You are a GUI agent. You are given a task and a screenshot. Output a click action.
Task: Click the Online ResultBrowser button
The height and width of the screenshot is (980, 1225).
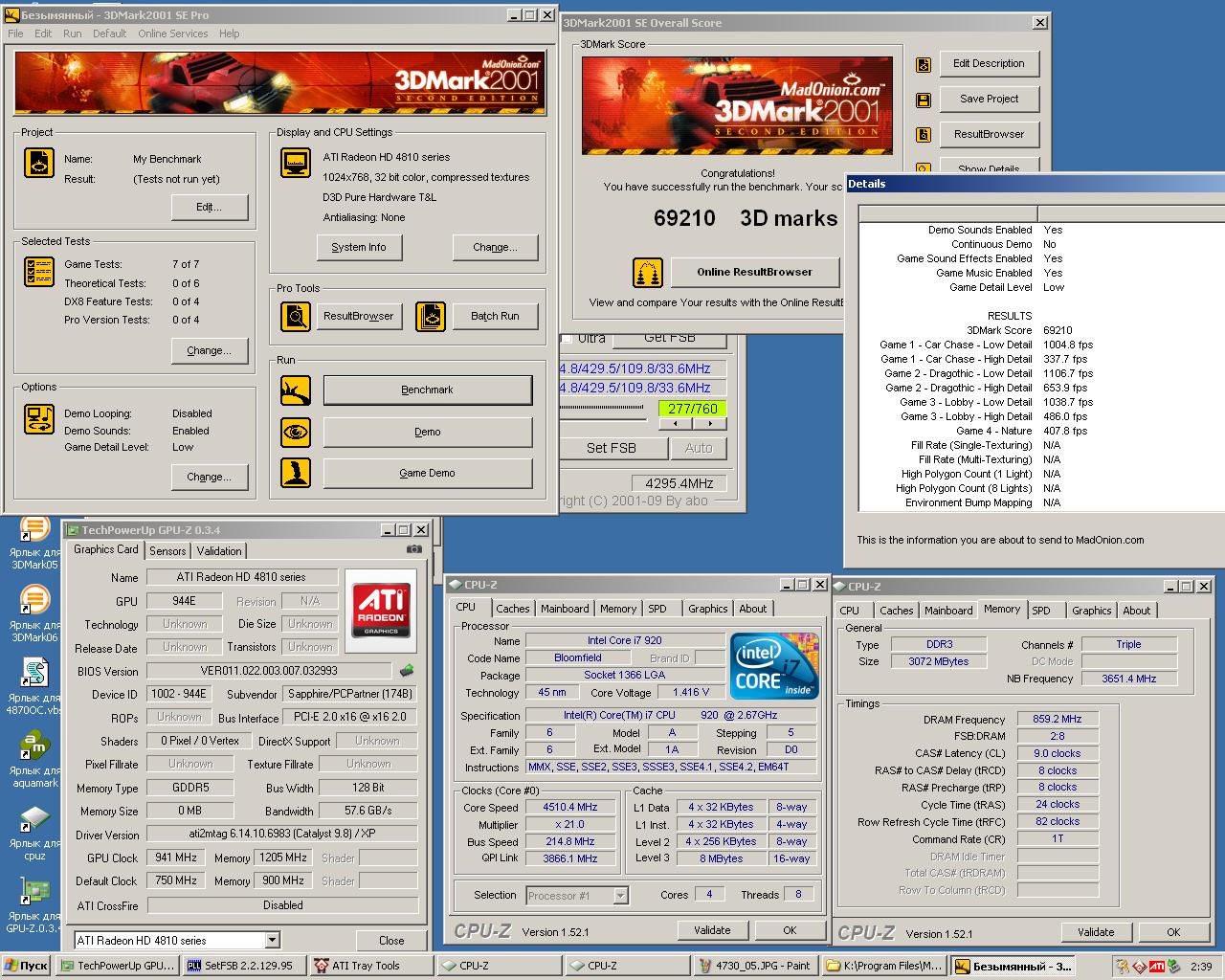[754, 272]
